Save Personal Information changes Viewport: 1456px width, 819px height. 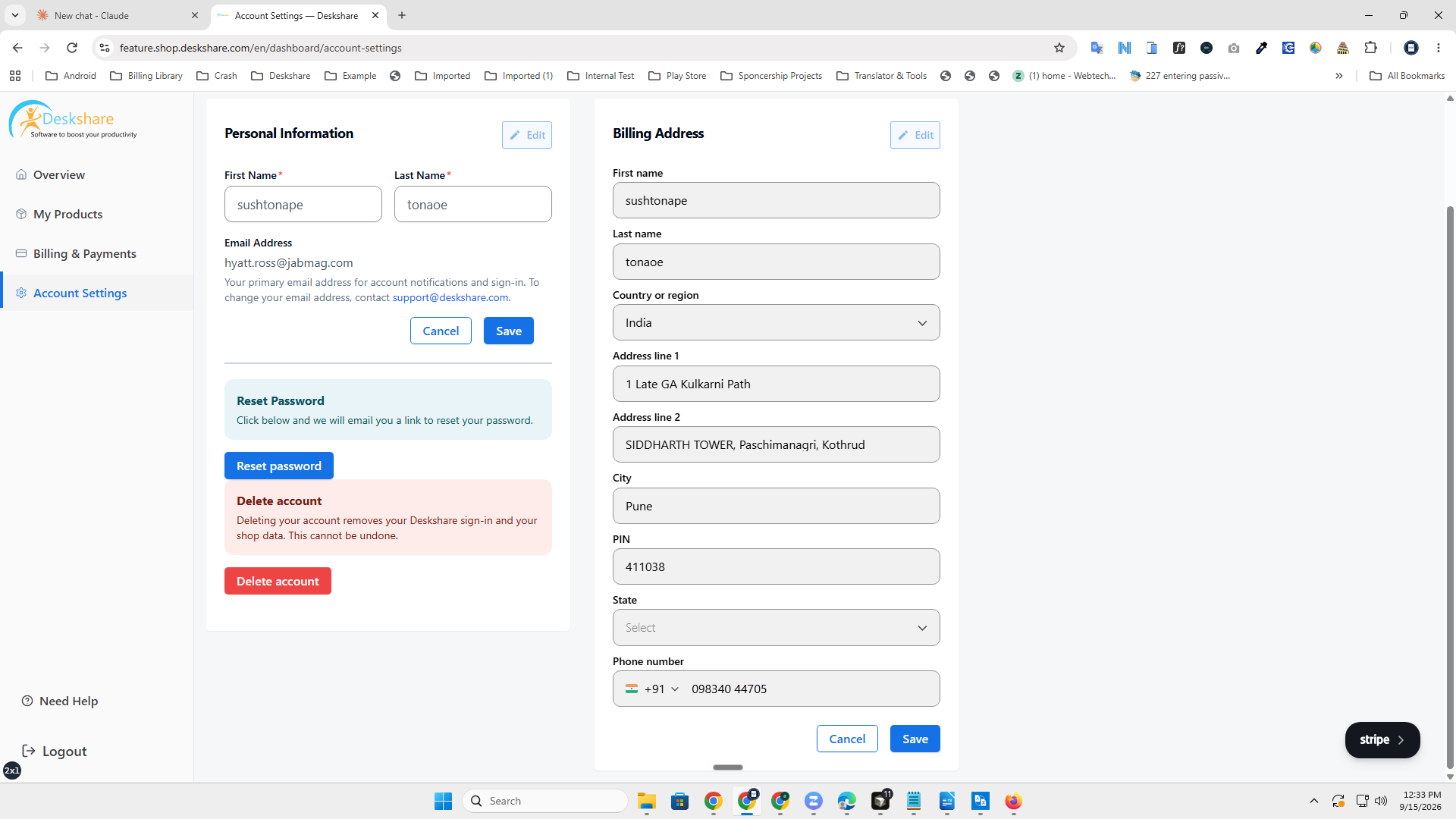click(x=509, y=331)
